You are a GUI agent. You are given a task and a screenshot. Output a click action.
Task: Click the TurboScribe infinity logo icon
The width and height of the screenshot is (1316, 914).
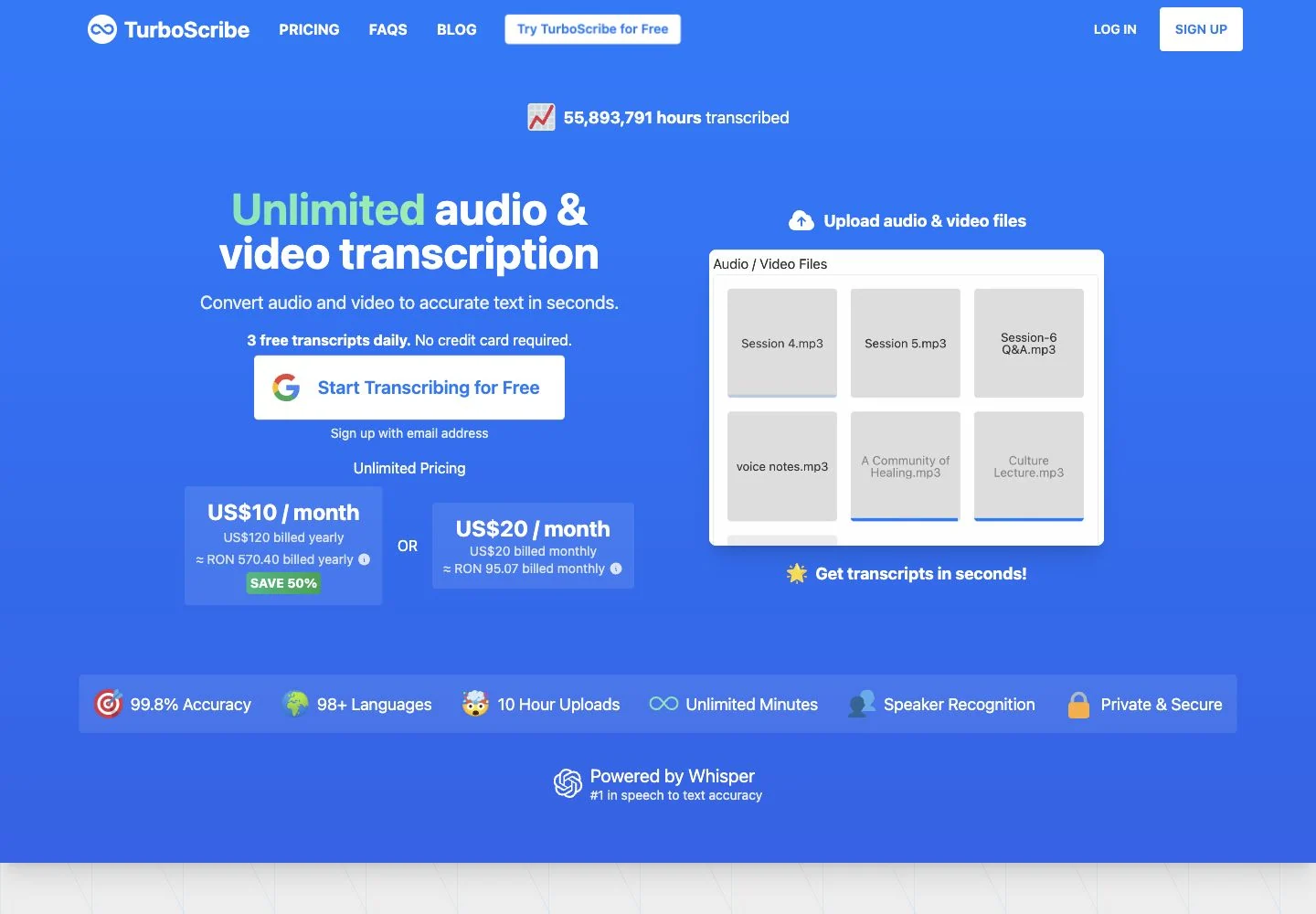102,29
